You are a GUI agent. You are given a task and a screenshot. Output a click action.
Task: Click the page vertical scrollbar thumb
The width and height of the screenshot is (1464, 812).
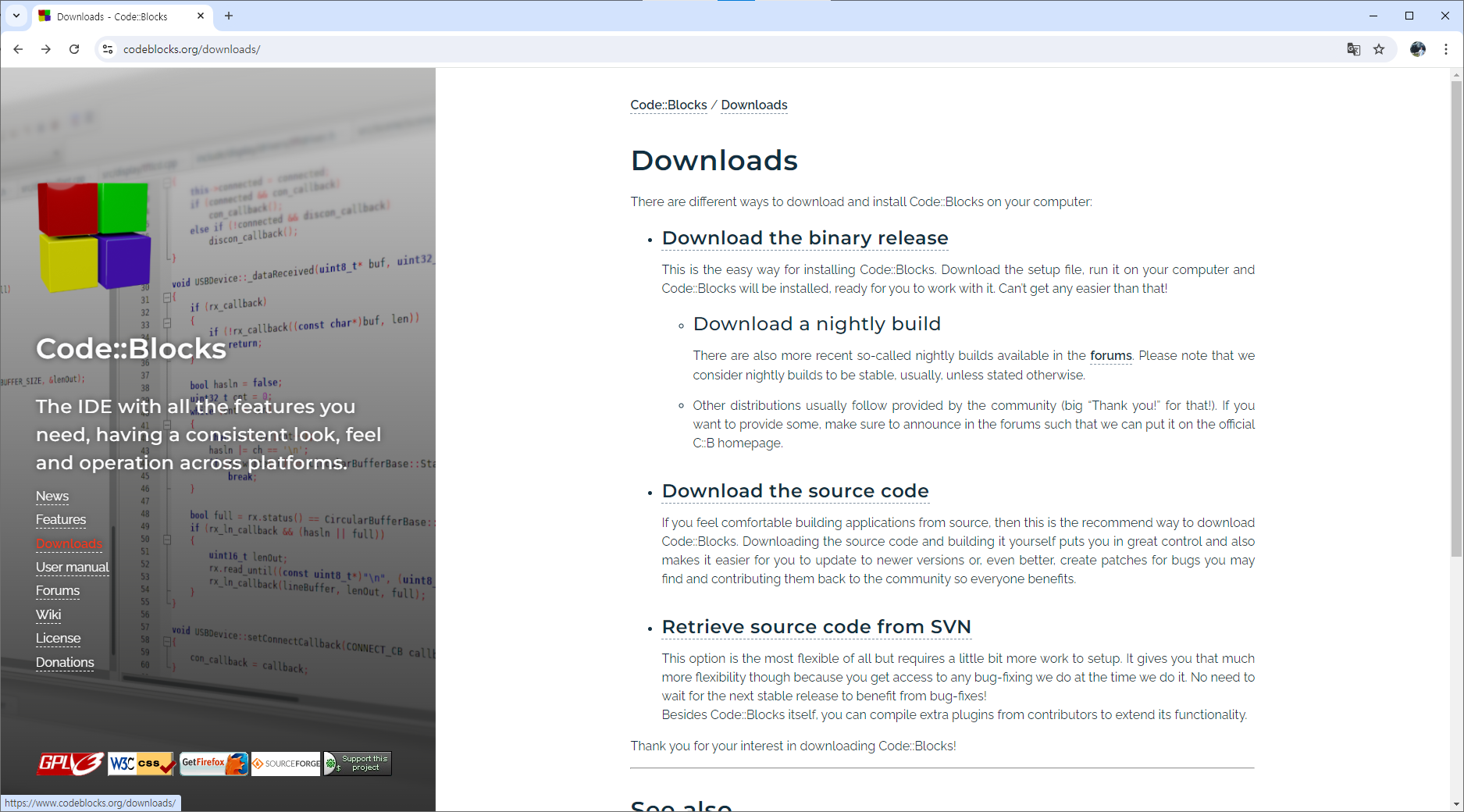(1456, 319)
